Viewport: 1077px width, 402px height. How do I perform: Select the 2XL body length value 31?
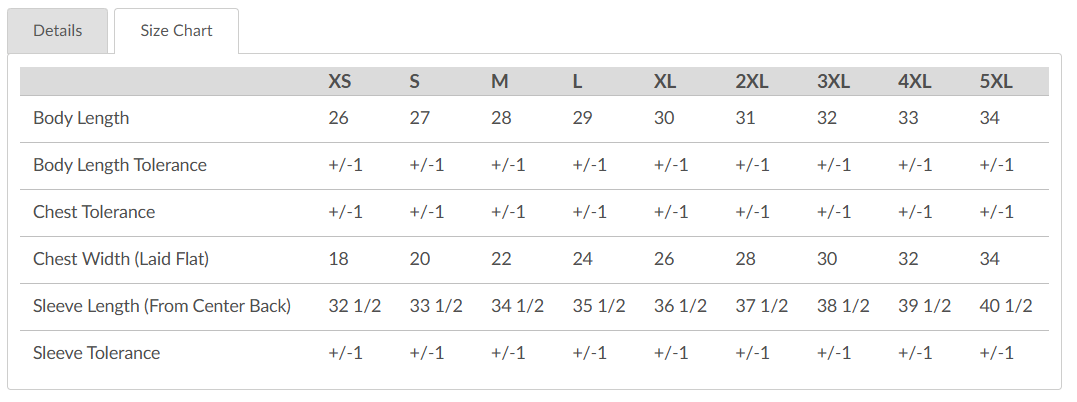click(x=746, y=118)
